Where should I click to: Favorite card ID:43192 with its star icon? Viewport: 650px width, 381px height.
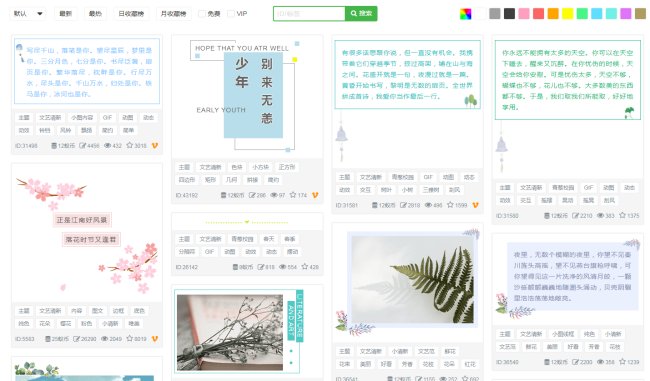click(293, 194)
